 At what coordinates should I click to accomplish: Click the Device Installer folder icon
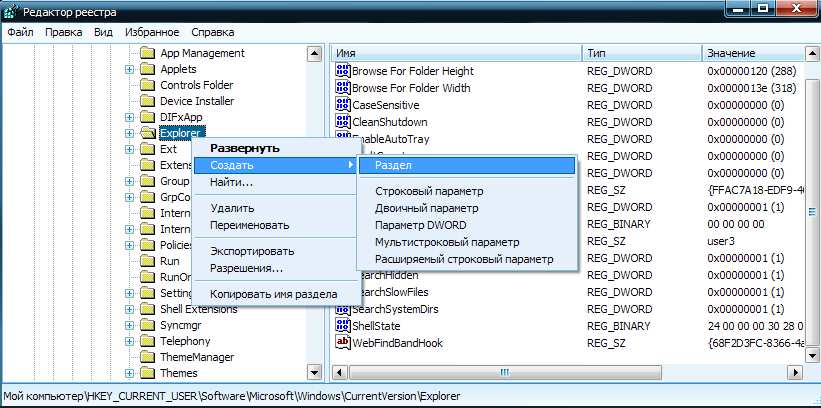click(x=147, y=101)
